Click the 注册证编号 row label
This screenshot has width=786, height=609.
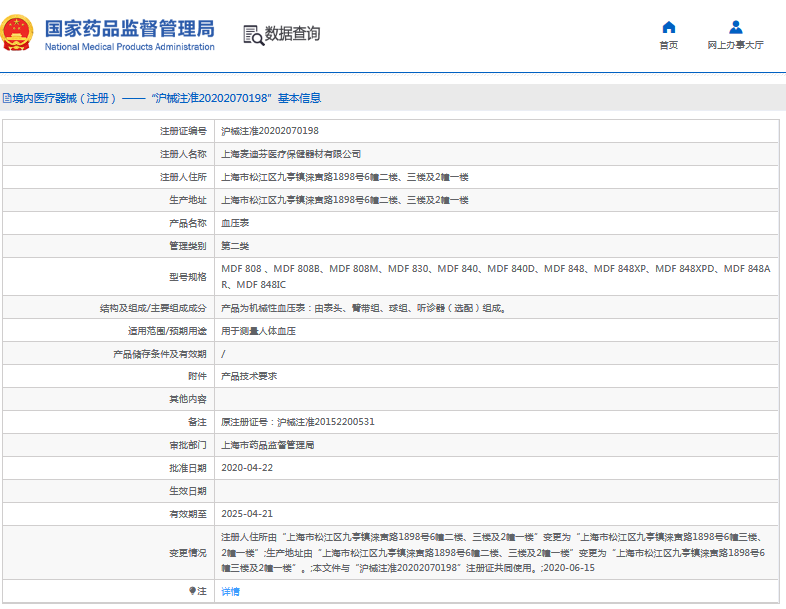click(x=183, y=131)
